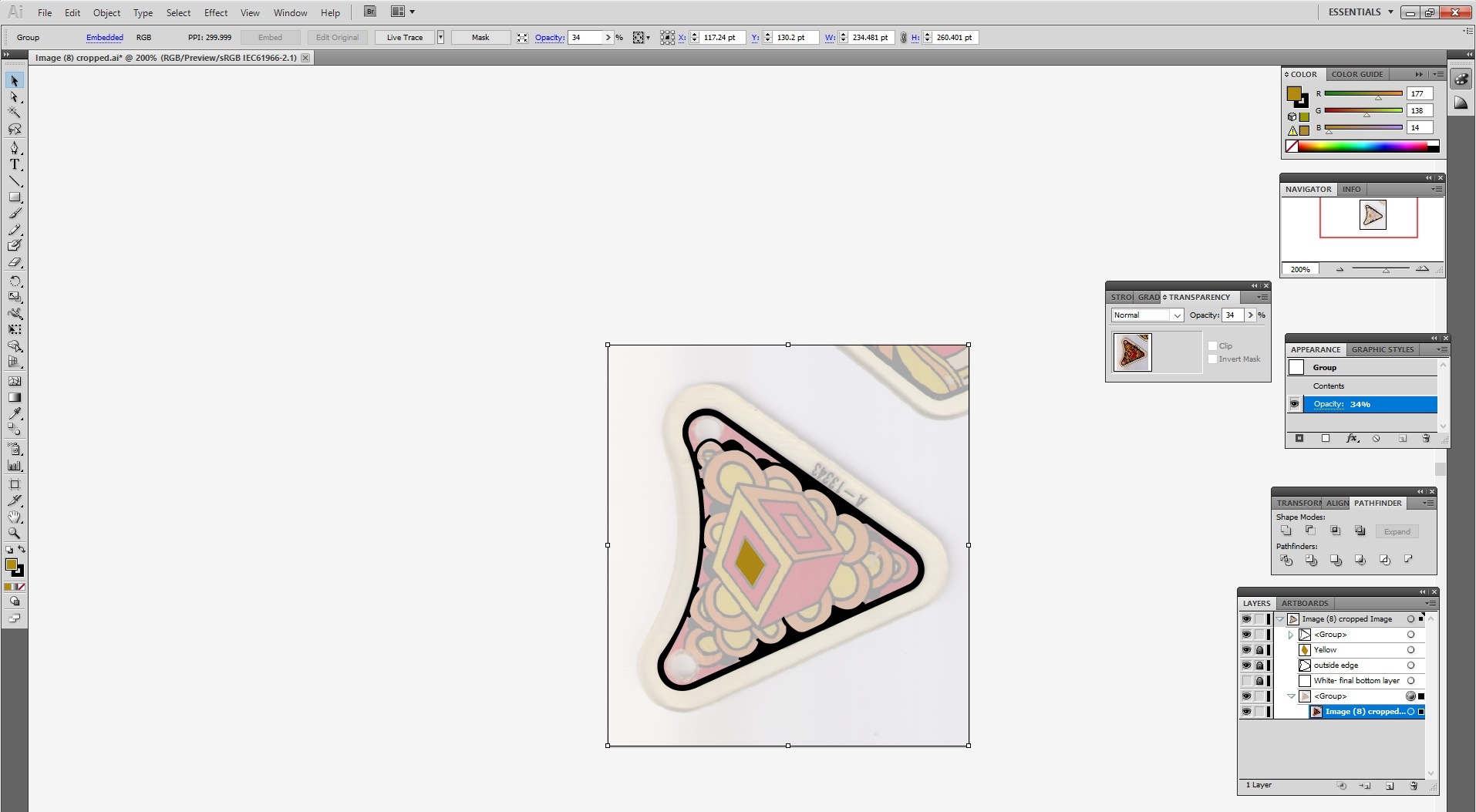This screenshot has width=1476, height=812.
Task: Click the Embedded link
Action: pos(105,37)
